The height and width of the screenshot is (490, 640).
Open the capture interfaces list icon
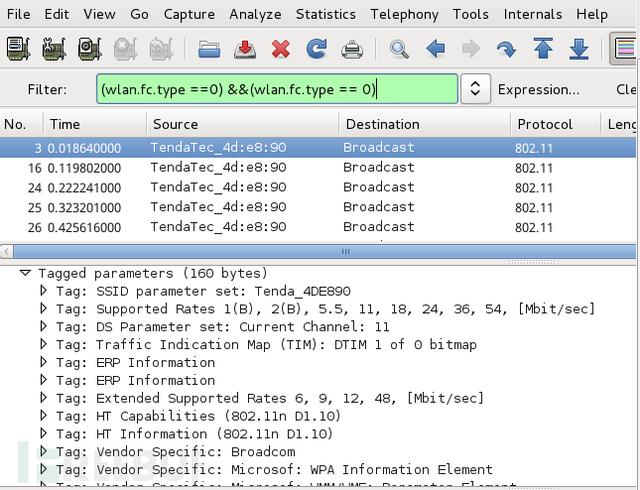coord(18,49)
